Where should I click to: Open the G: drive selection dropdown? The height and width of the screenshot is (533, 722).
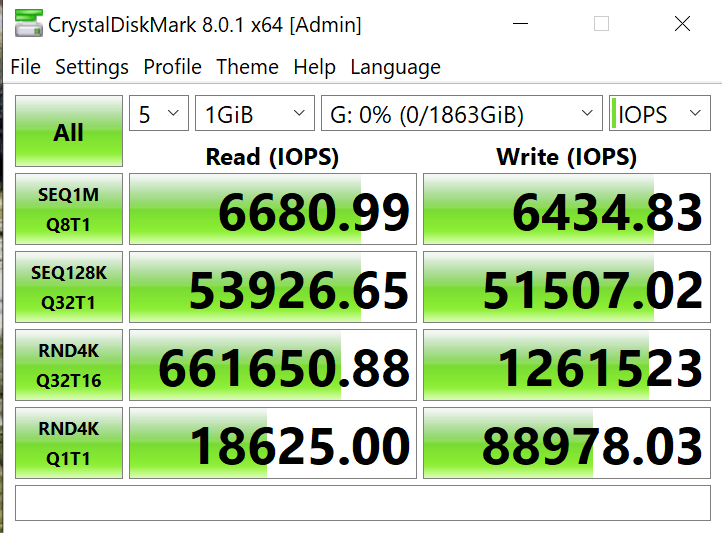(x=461, y=114)
